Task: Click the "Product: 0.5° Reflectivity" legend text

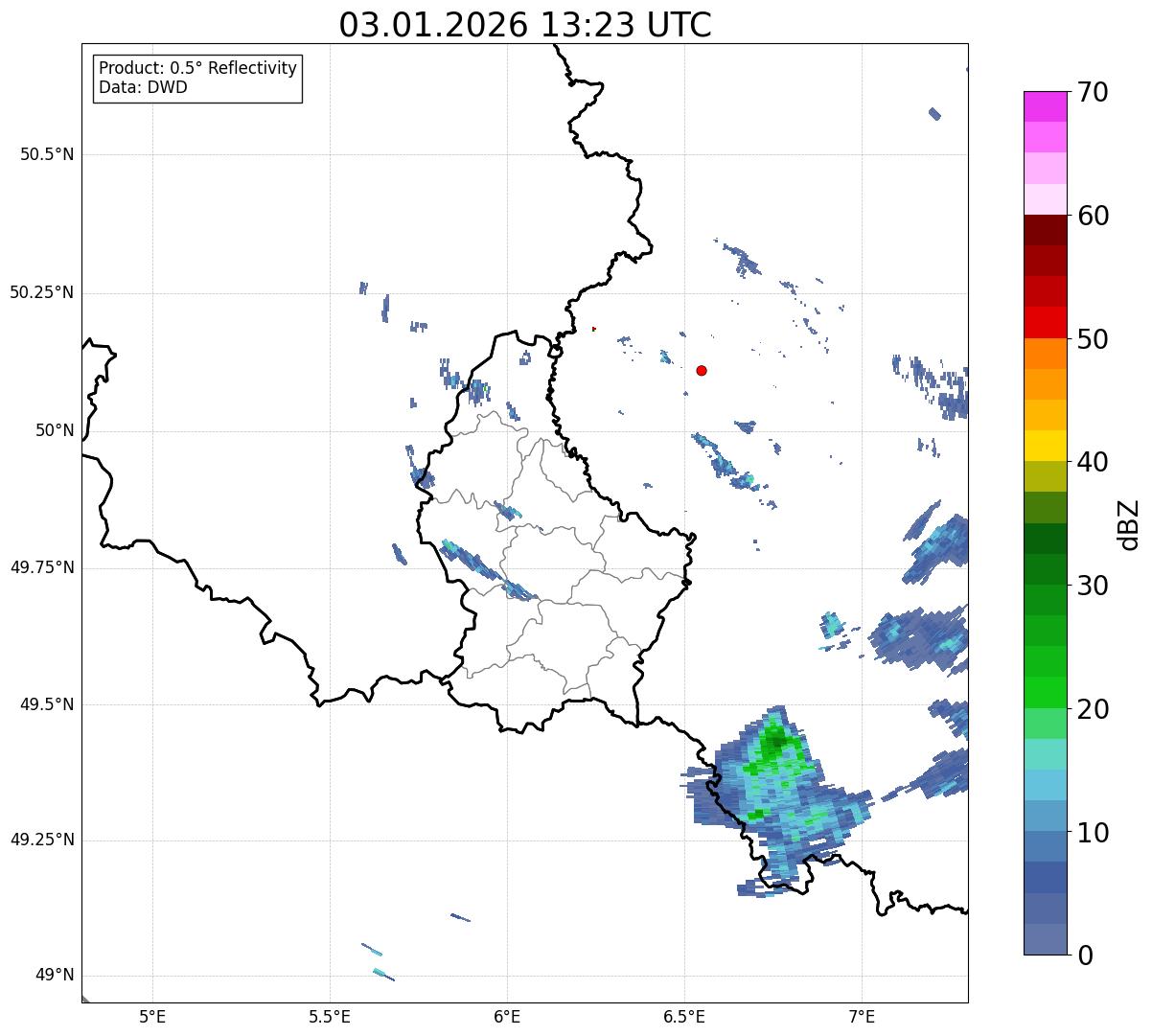Action: [197, 69]
